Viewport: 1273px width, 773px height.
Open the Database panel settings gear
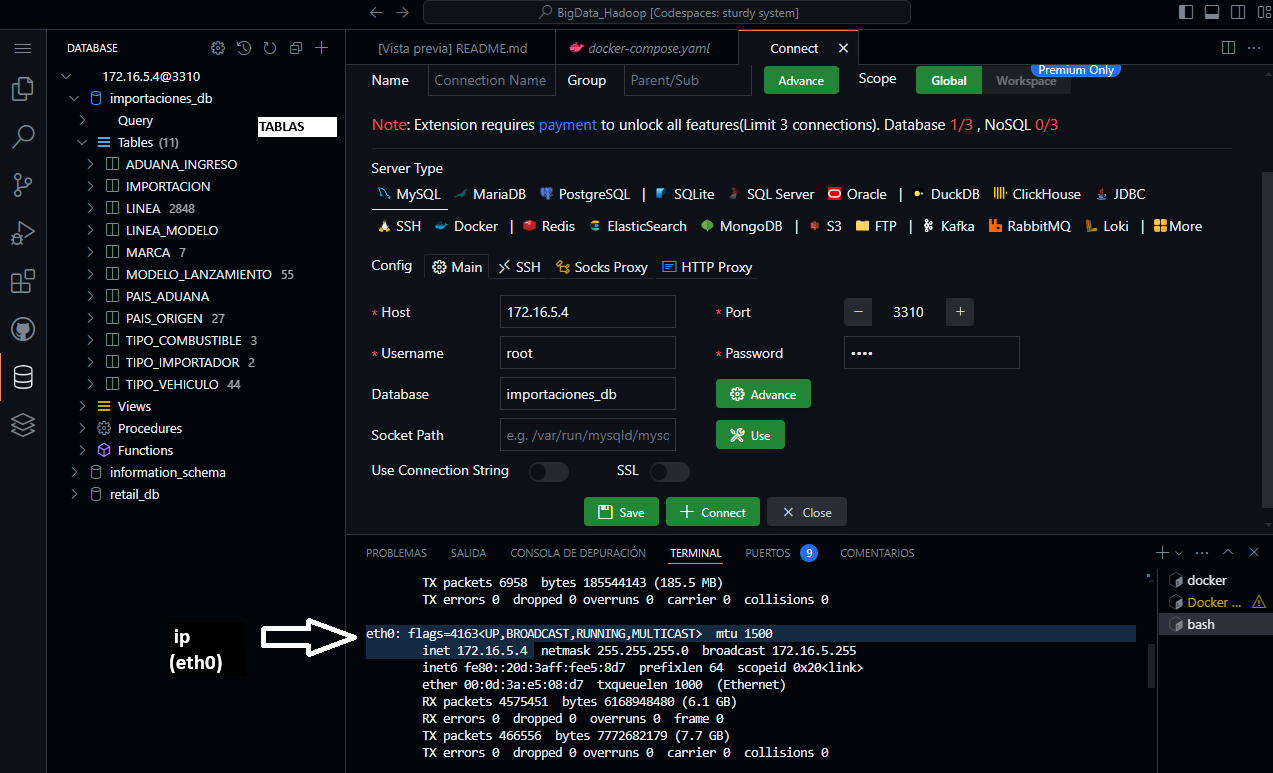218,48
